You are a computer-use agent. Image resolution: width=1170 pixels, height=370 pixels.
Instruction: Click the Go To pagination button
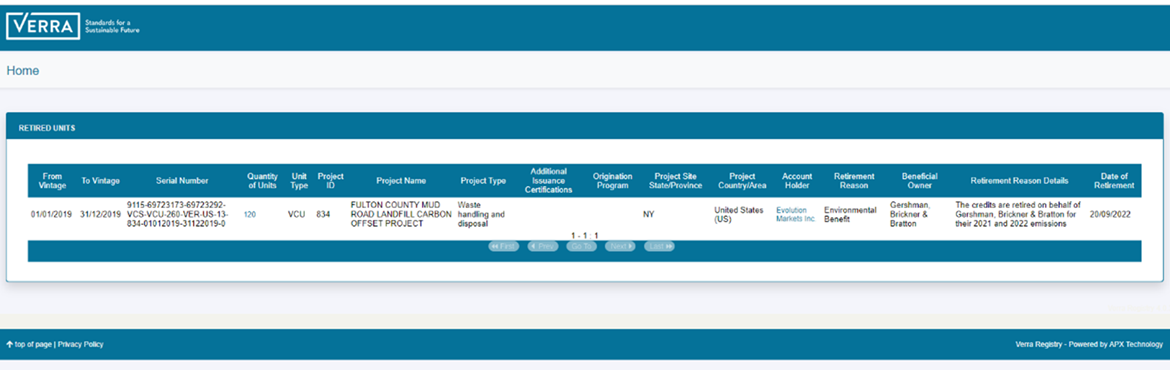pyautogui.click(x=582, y=246)
